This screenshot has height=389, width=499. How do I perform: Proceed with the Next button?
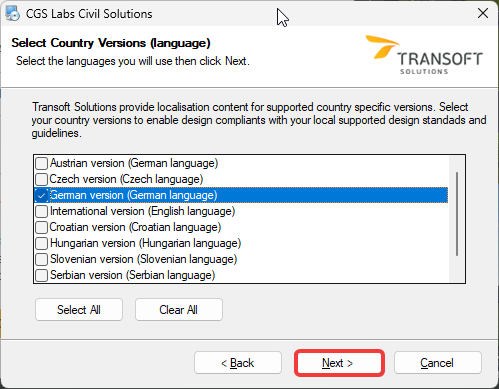point(339,363)
